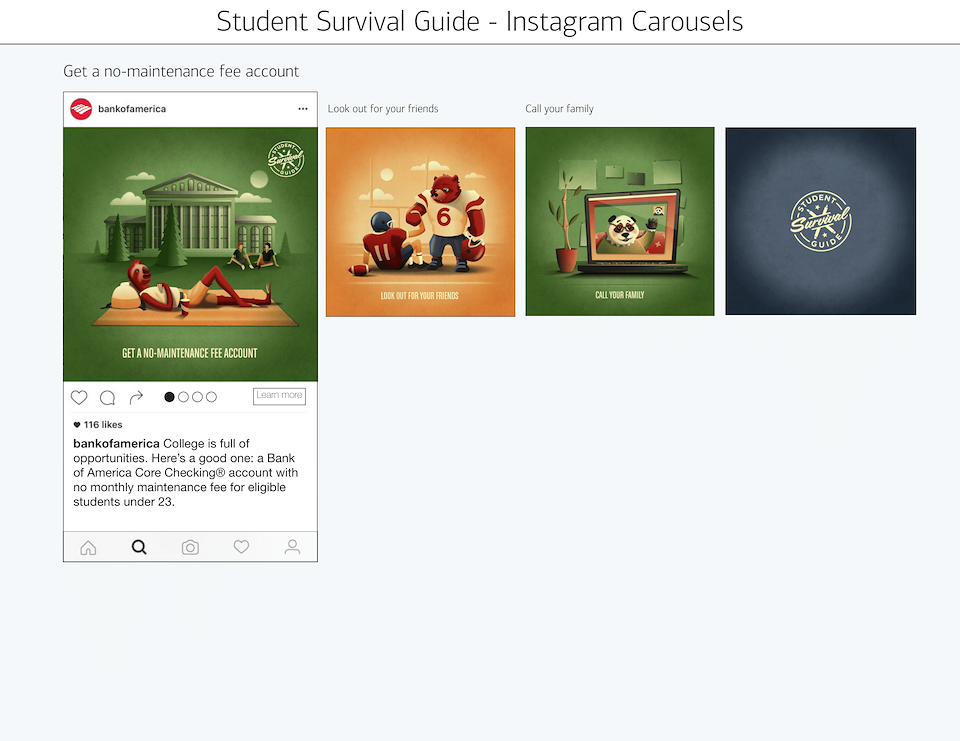Click the caption text about Core Checking
This screenshot has height=741, width=960.
[186, 473]
